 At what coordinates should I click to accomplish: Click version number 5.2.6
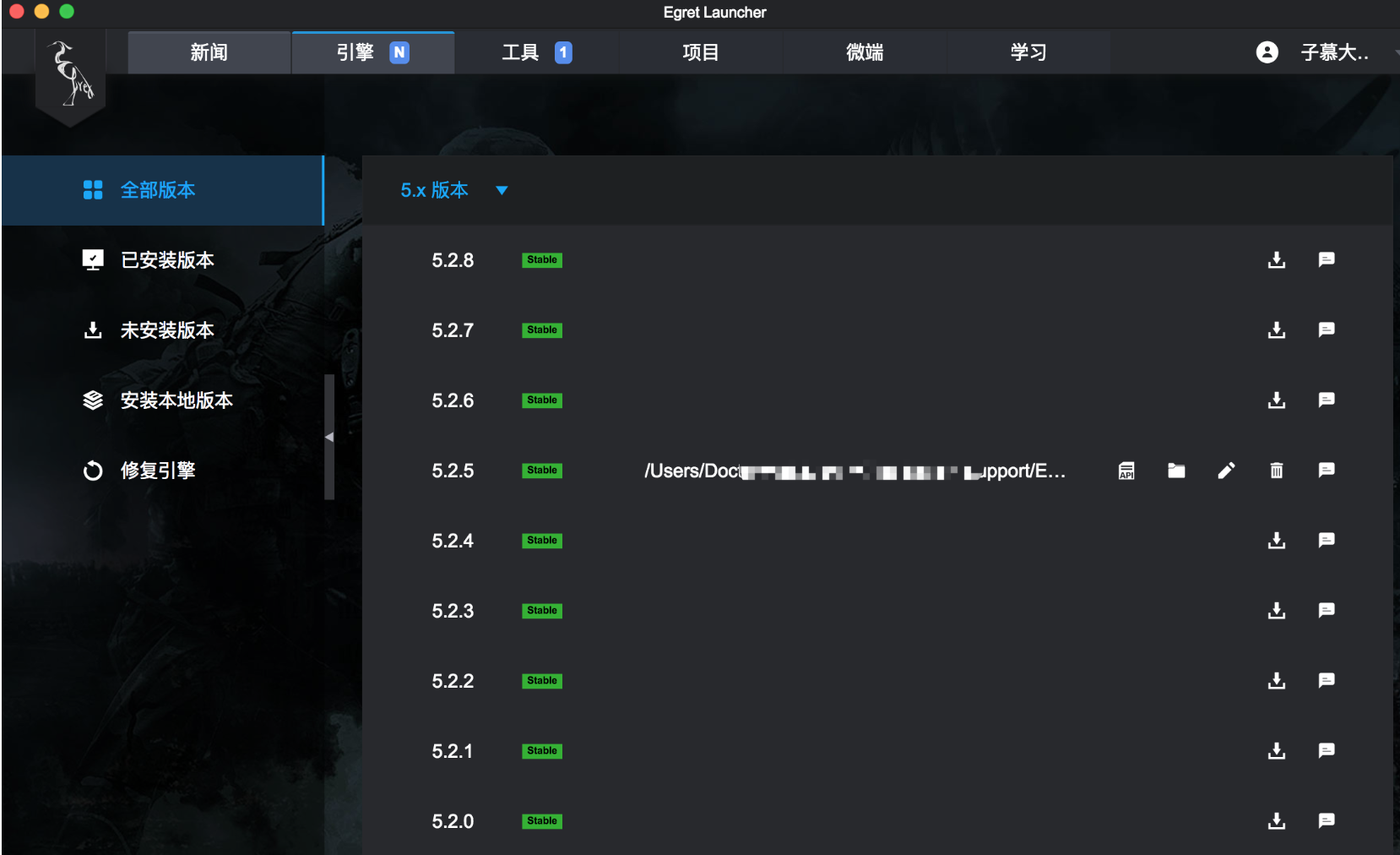point(453,400)
